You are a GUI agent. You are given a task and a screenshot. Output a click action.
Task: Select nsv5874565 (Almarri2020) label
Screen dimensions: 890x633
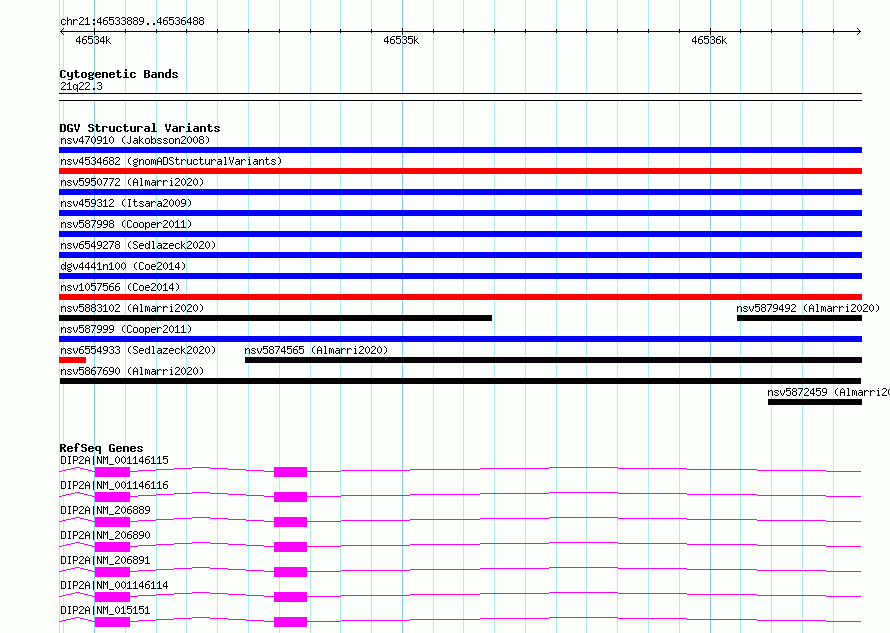(x=316, y=350)
